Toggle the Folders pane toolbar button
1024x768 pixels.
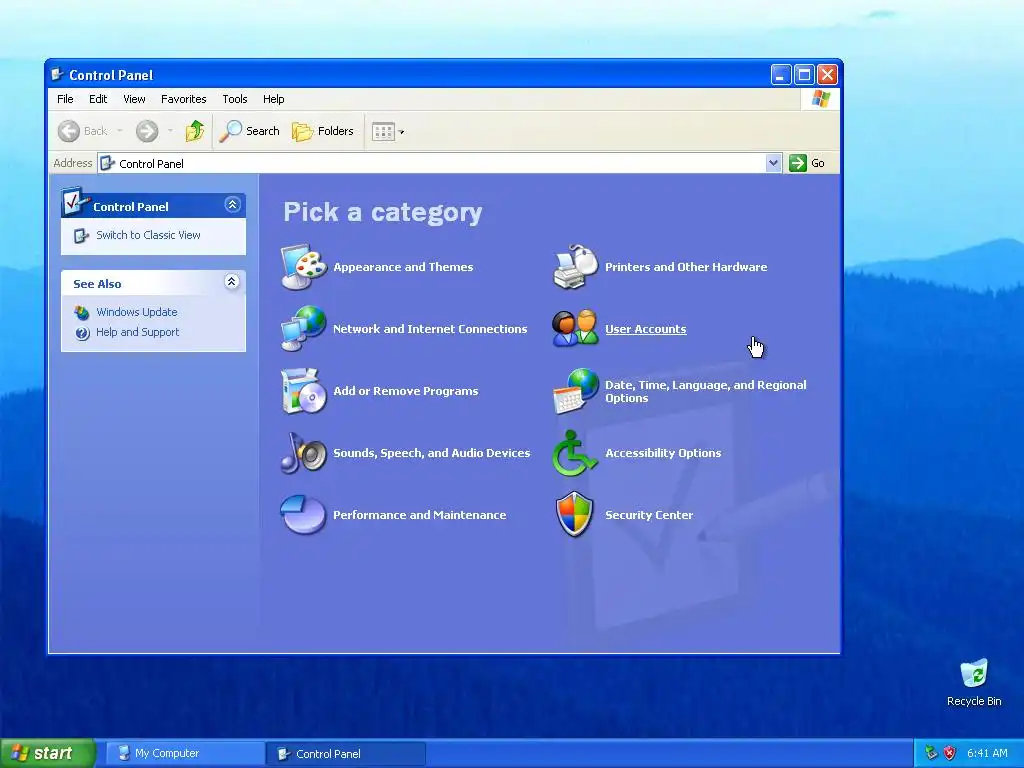point(323,131)
